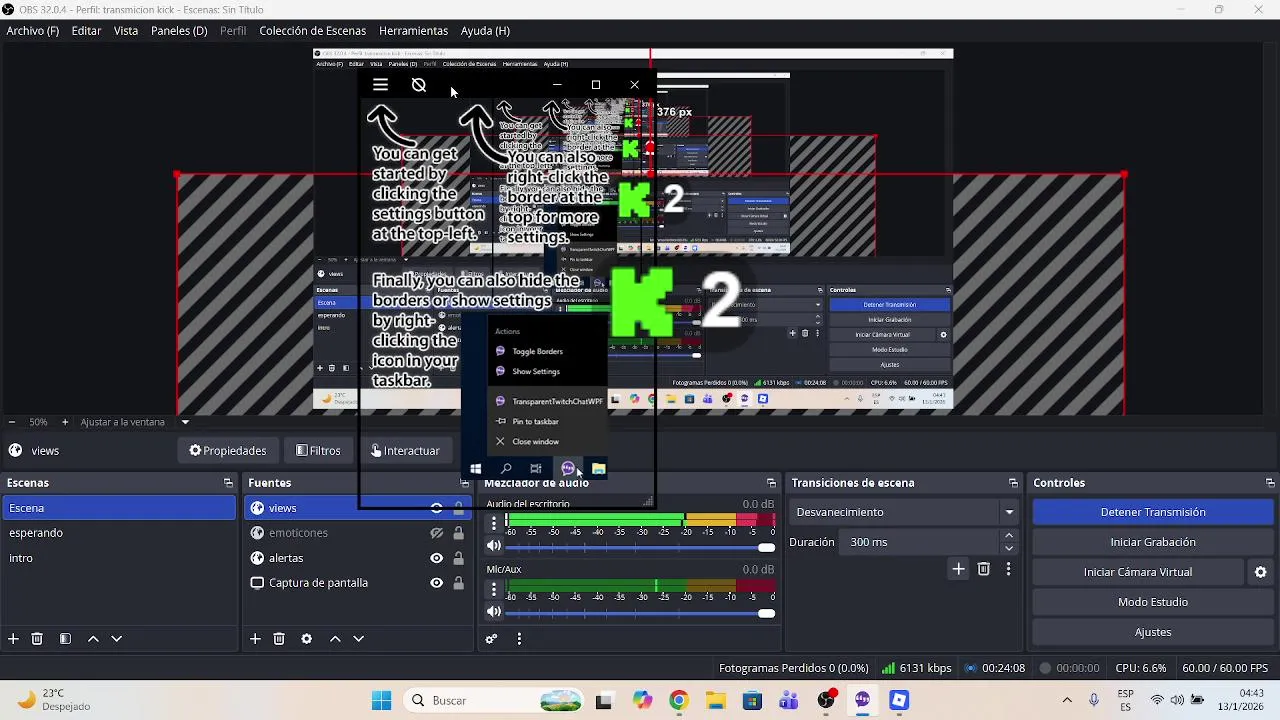This screenshot has width=1280, height=720.
Task: Toggle lock on emoticones source
Action: 459,533
